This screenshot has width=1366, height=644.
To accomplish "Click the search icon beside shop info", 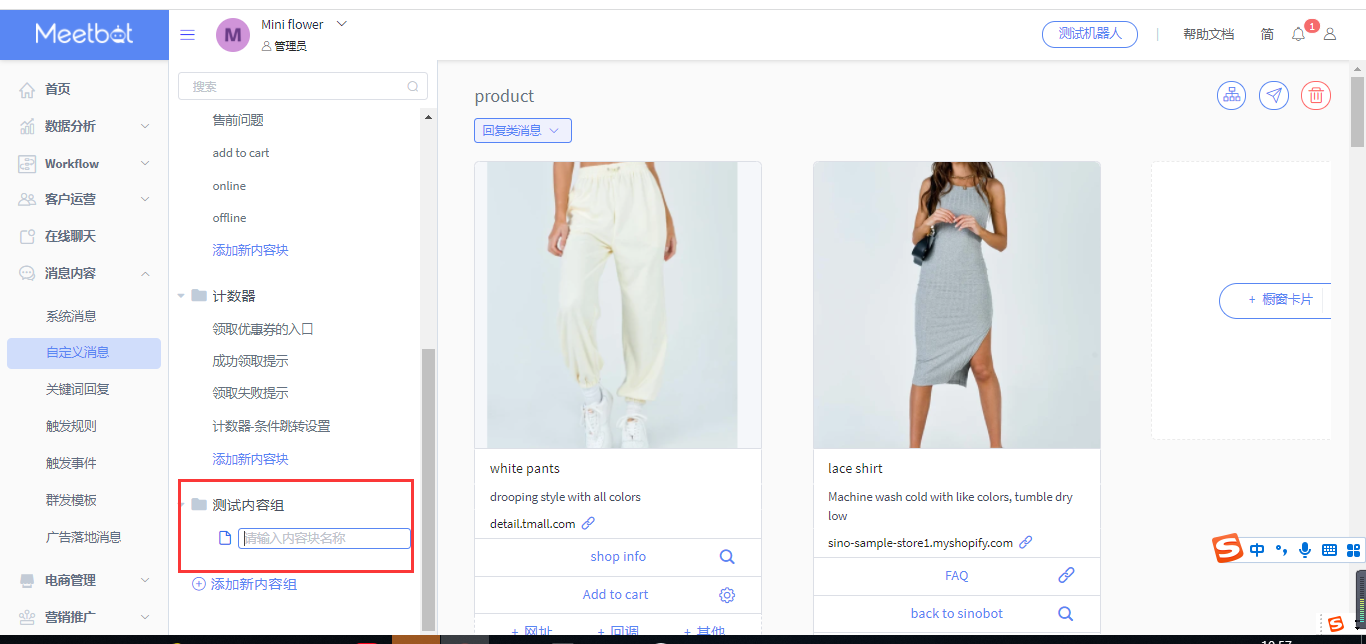I will (x=727, y=557).
